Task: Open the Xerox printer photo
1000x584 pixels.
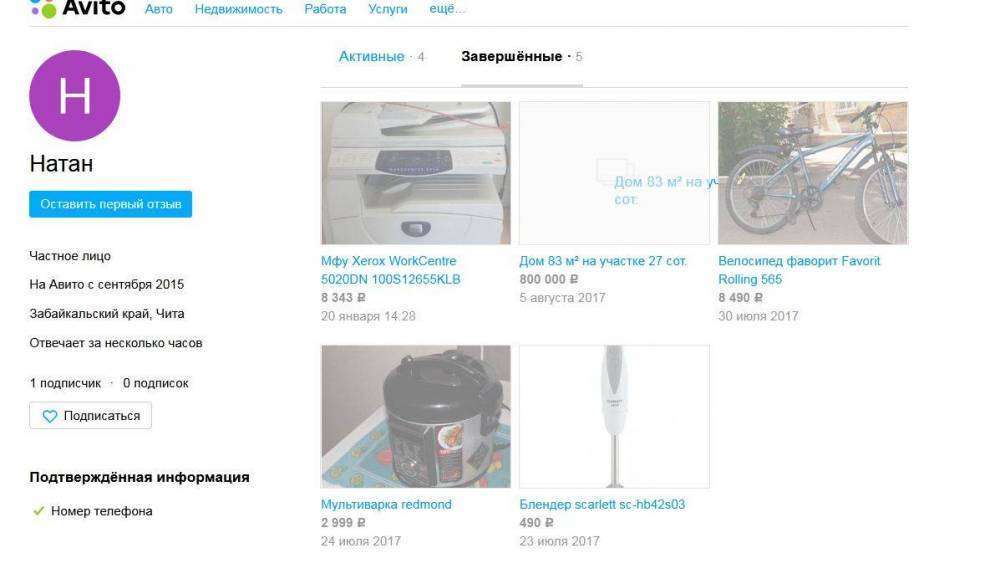Action: click(416, 173)
